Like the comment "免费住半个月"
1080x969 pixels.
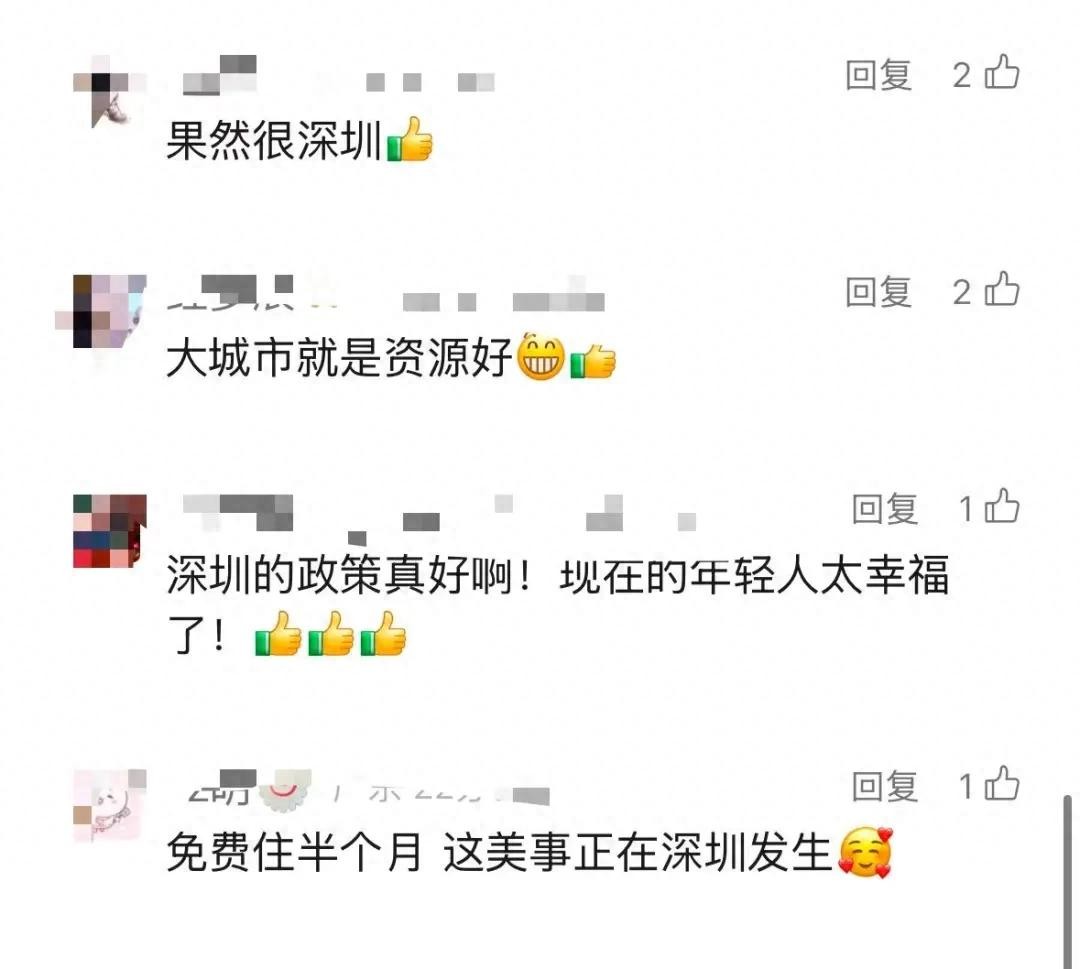(x=1002, y=784)
